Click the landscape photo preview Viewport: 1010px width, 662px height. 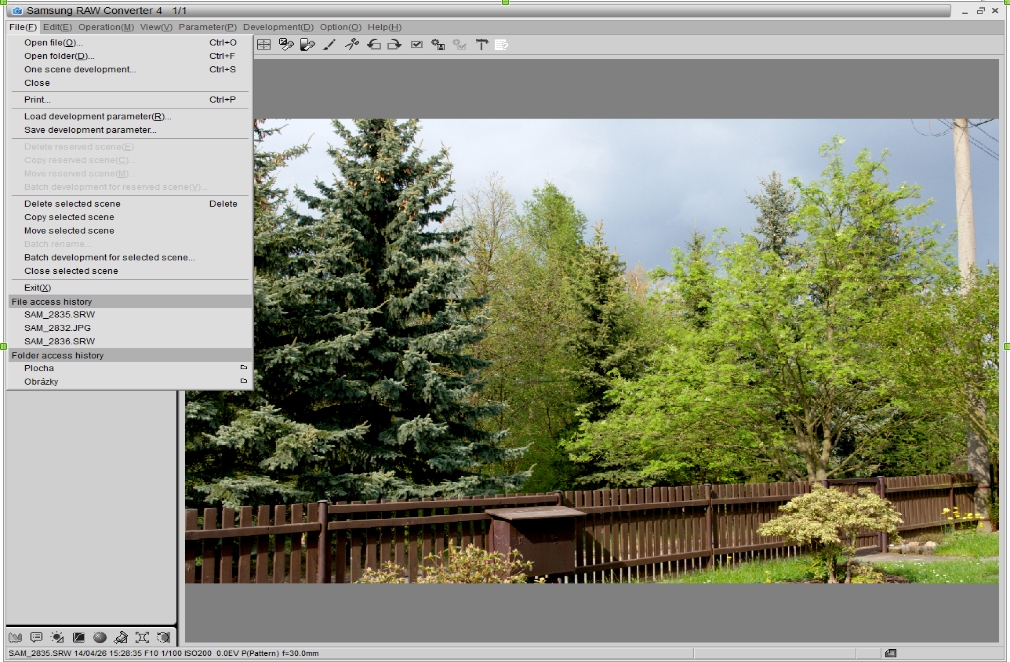pyautogui.click(x=620, y=350)
